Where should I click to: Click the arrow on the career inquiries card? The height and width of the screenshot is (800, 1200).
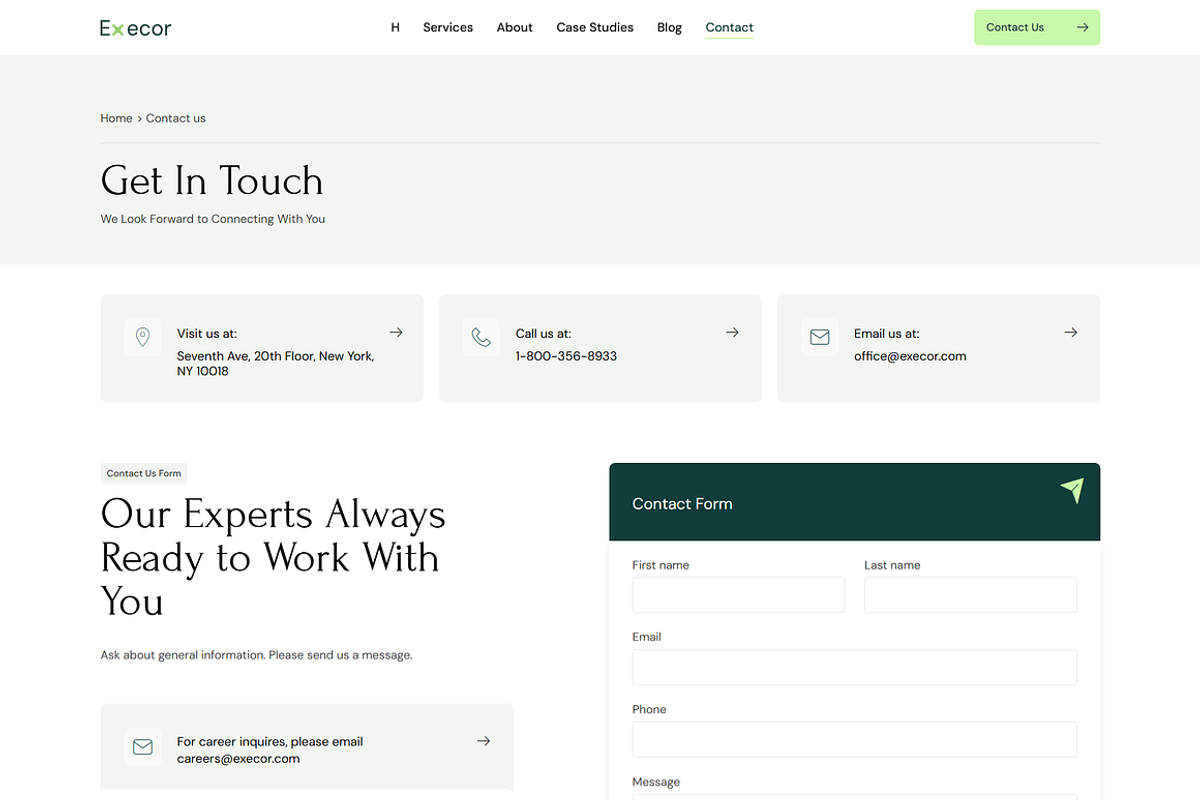[x=484, y=741]
